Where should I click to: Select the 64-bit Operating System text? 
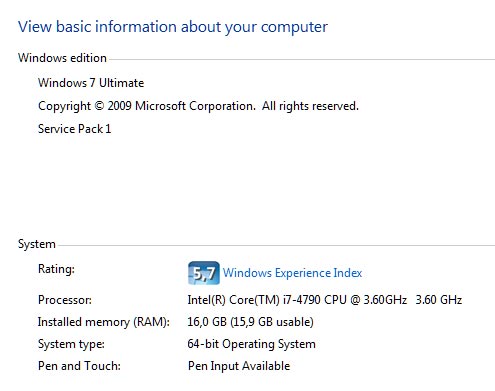pos(251,344)
